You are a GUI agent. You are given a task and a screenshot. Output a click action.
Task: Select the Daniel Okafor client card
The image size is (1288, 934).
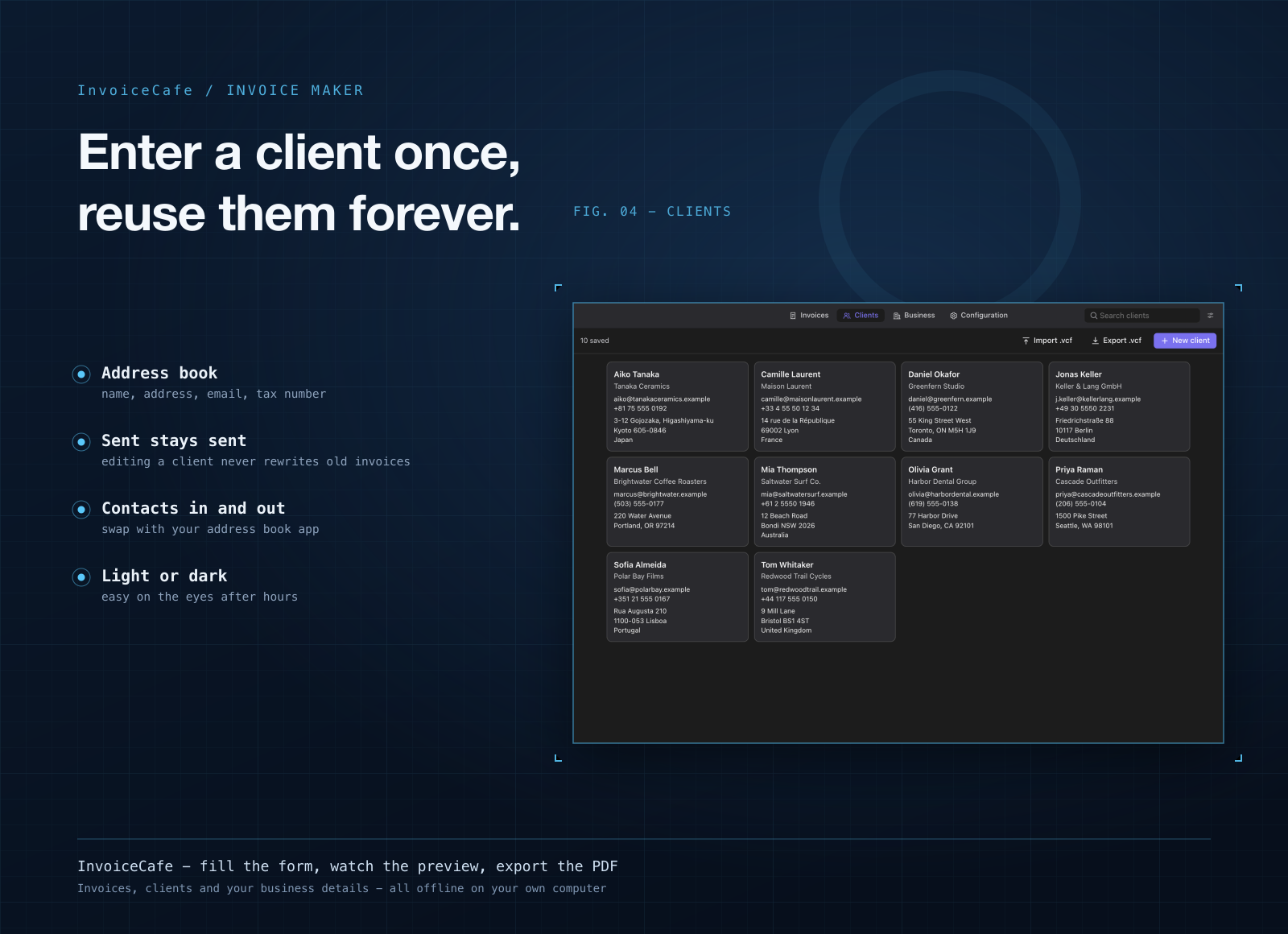972,407
